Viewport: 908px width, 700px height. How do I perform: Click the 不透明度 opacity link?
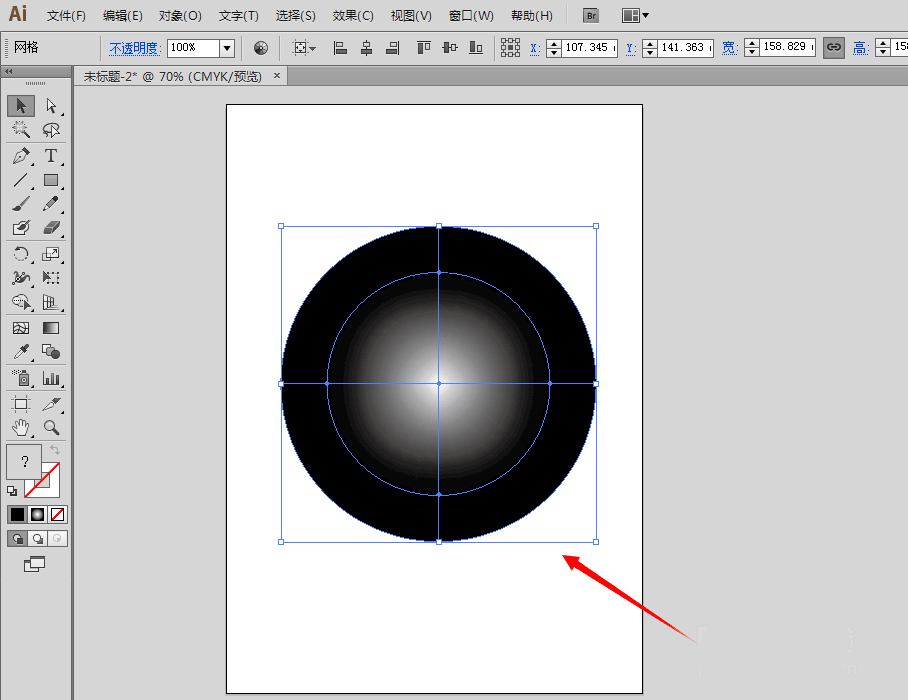click(x=135, y=48)
